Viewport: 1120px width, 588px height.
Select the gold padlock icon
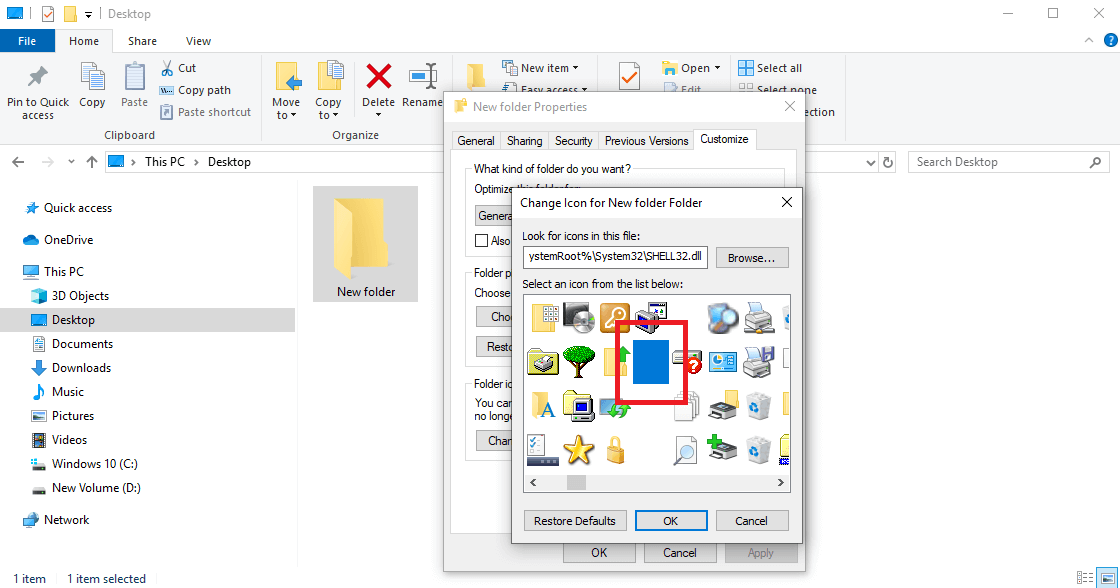[615, 450]
